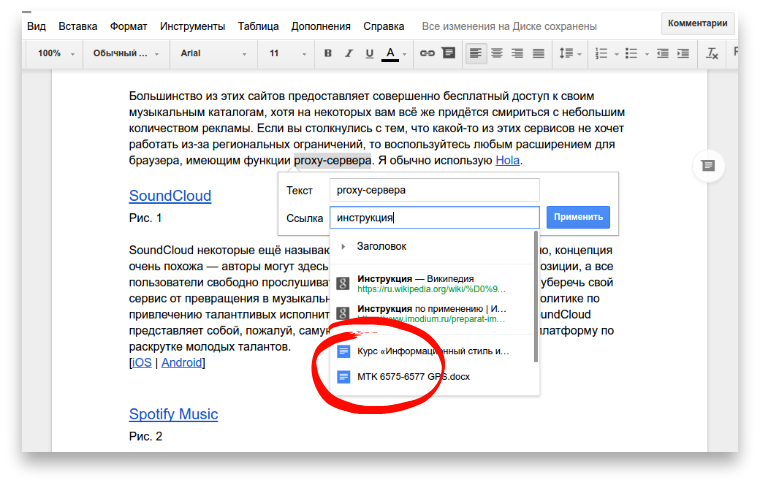This screenshot has width=760, height=485.
Task: Click the Google icon beside the Википедия result
Action: pyautogui.click(x=343, y=283)
